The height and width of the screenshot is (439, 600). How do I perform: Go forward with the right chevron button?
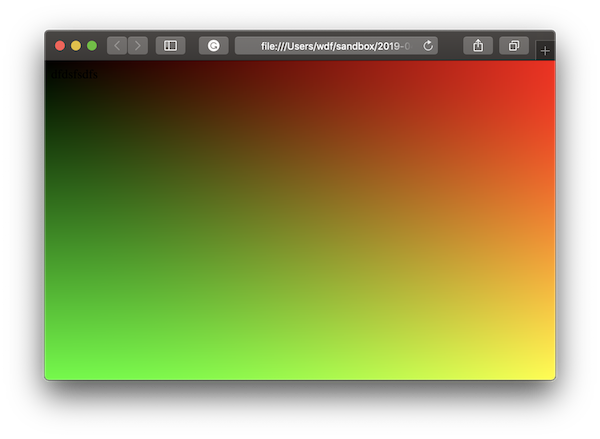click(x=137, y=46)
